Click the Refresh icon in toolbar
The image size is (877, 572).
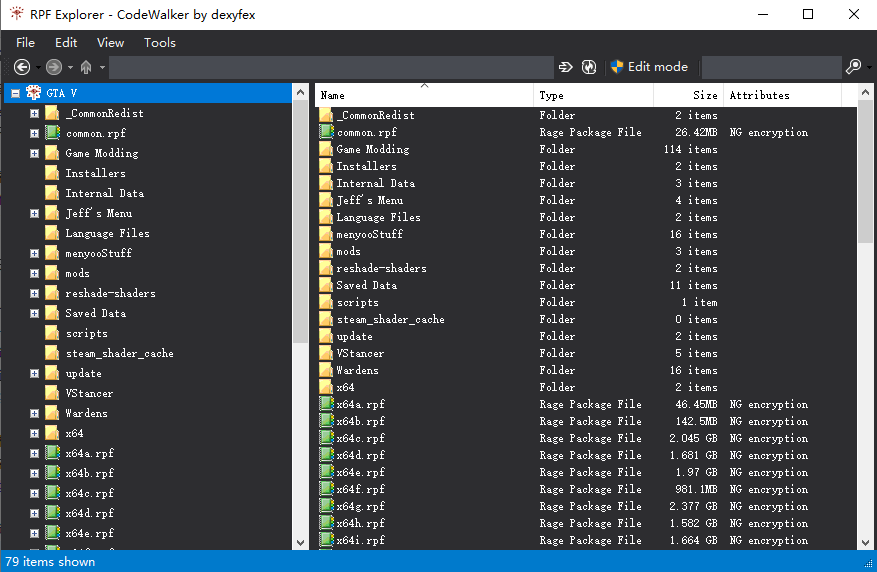click(x=589, y=67)
